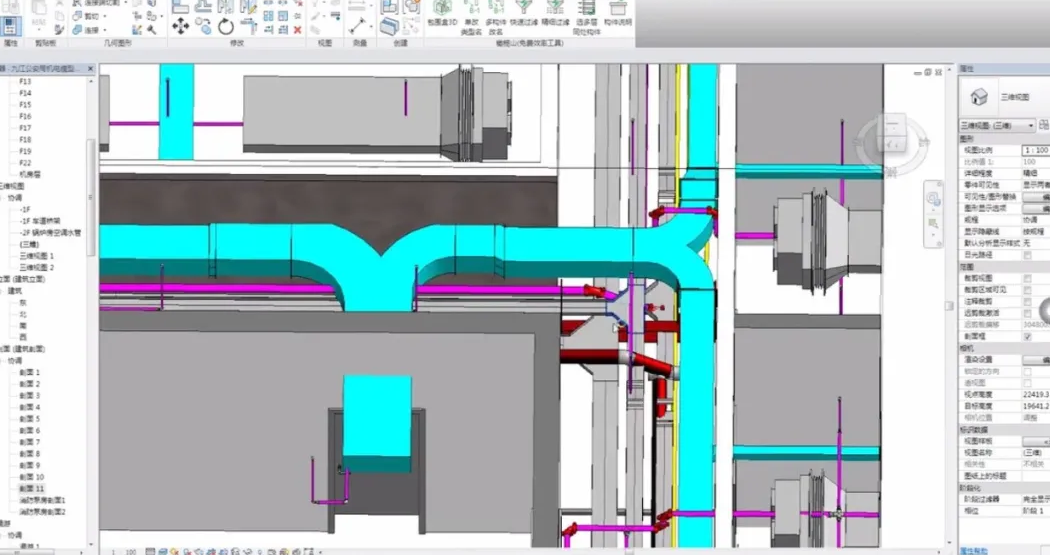1050x555 pixels.
Task: Toggle the 裁剪区域可见 checkbox
Action: [1028, 289]
